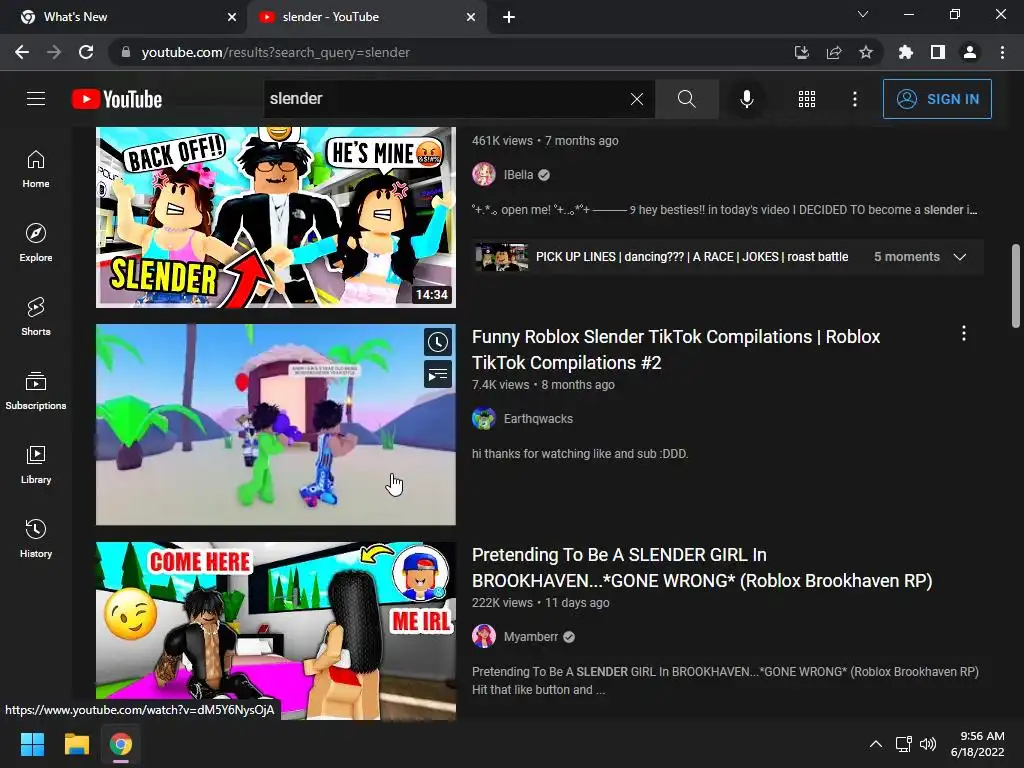This screenshot has height=768, width=1024.
Task: Open the network icon in the tray
Action: pos(903,744)
